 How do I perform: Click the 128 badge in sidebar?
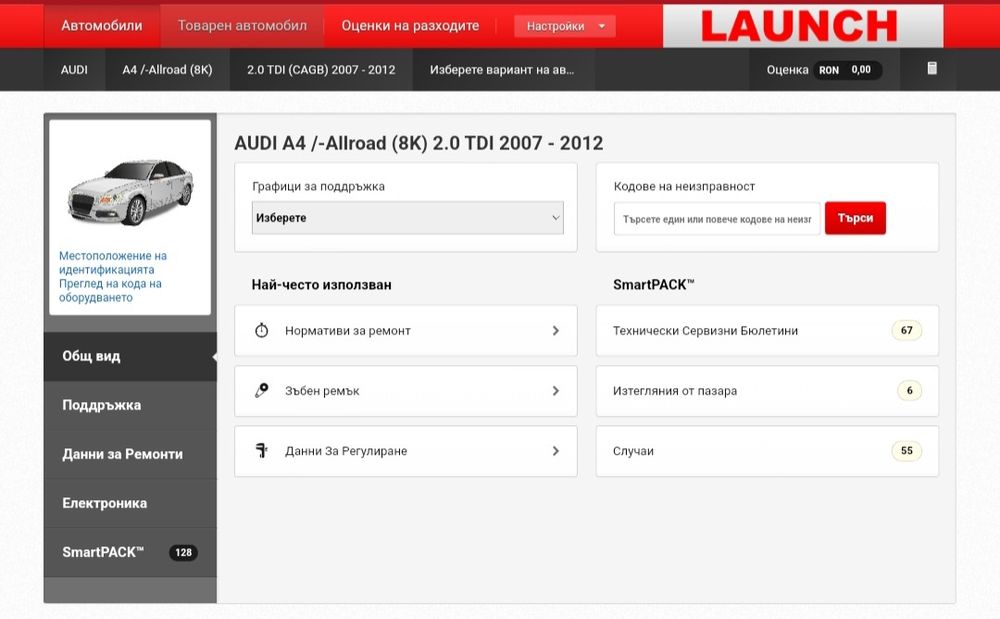[184, 553]
